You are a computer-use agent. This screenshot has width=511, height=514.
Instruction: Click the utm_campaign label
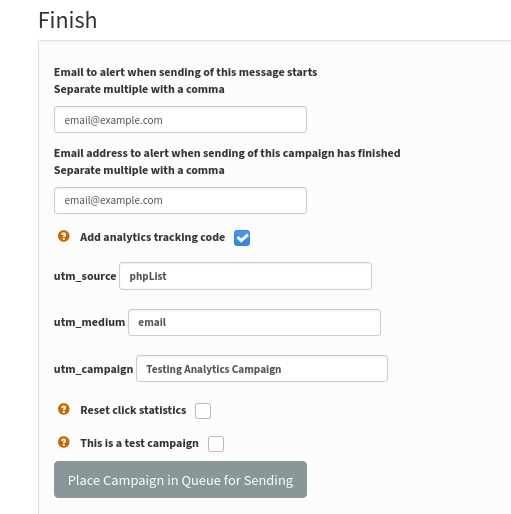[x=93, y=369]
